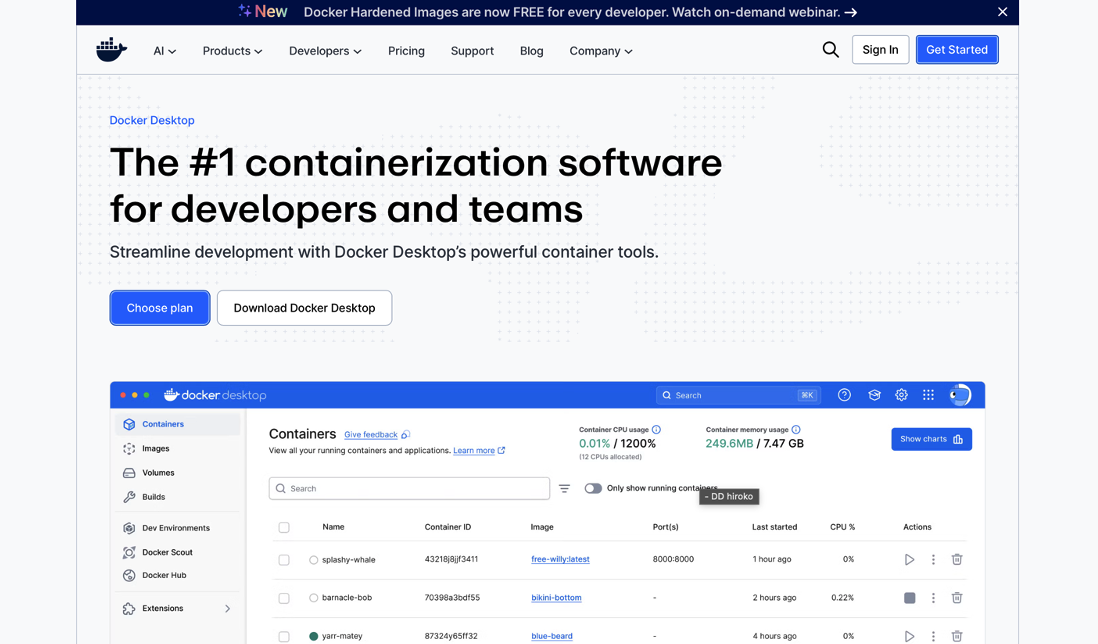Delete the splashy-whale container with trash icon
The image size is (1098, 644).
tap(956, 560)
